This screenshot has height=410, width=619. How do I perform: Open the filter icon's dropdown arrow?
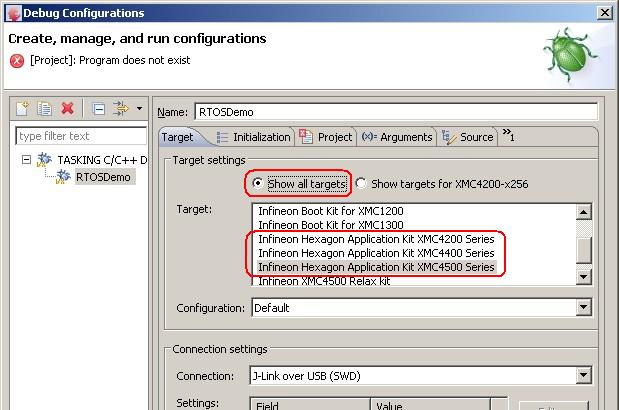pyautogui.click(x=139, y=108)
